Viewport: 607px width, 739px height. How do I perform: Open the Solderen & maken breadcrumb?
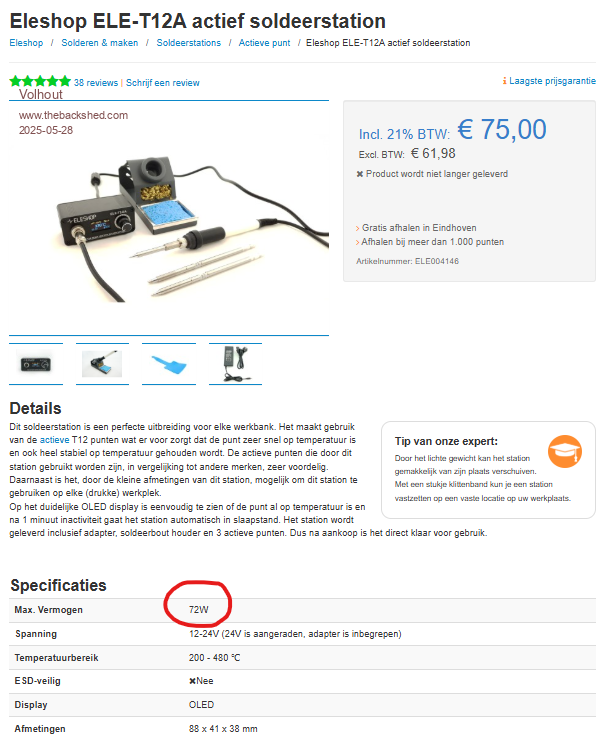click(100, 43)
